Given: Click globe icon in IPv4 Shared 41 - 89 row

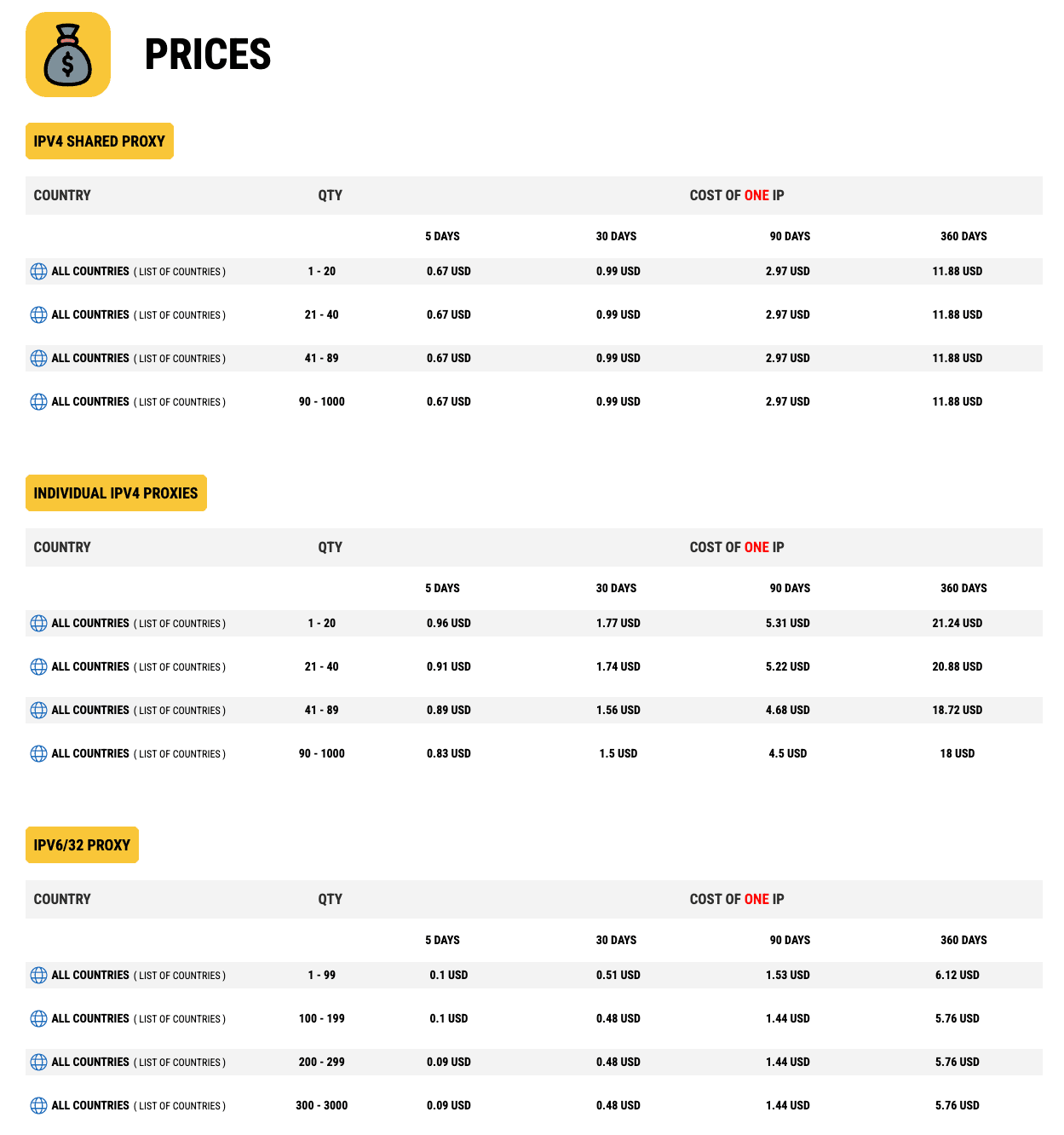Looking at the screenshot, I should tap(38, 358).
